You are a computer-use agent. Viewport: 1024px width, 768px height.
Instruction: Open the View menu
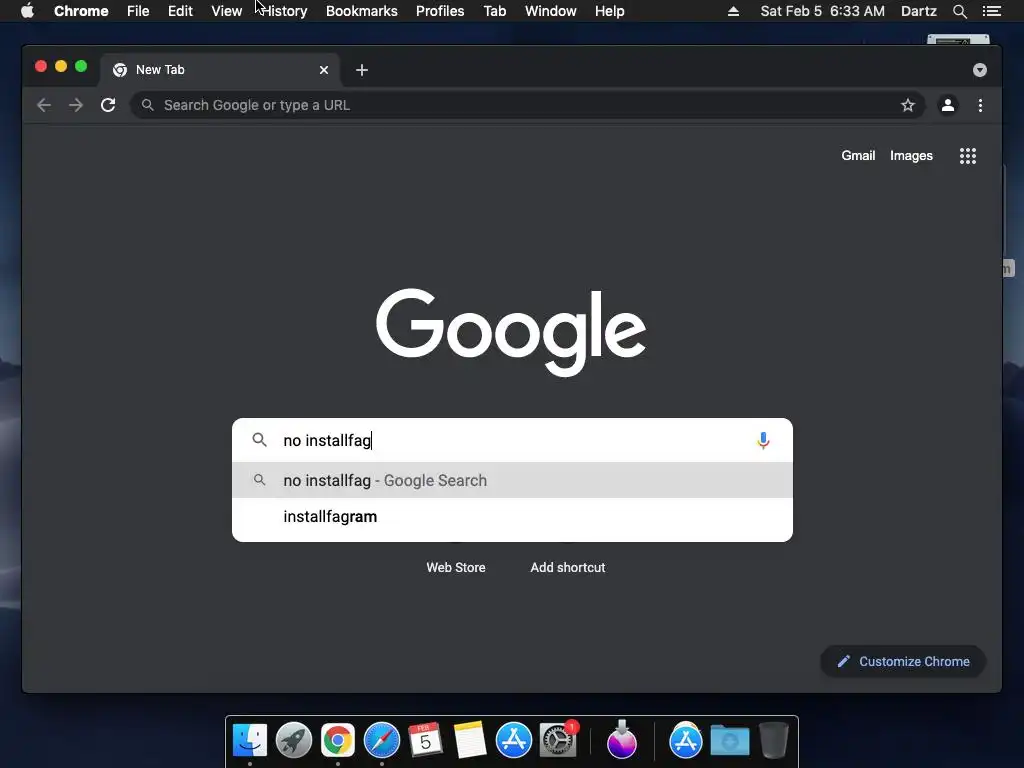(x=227, y=11)
